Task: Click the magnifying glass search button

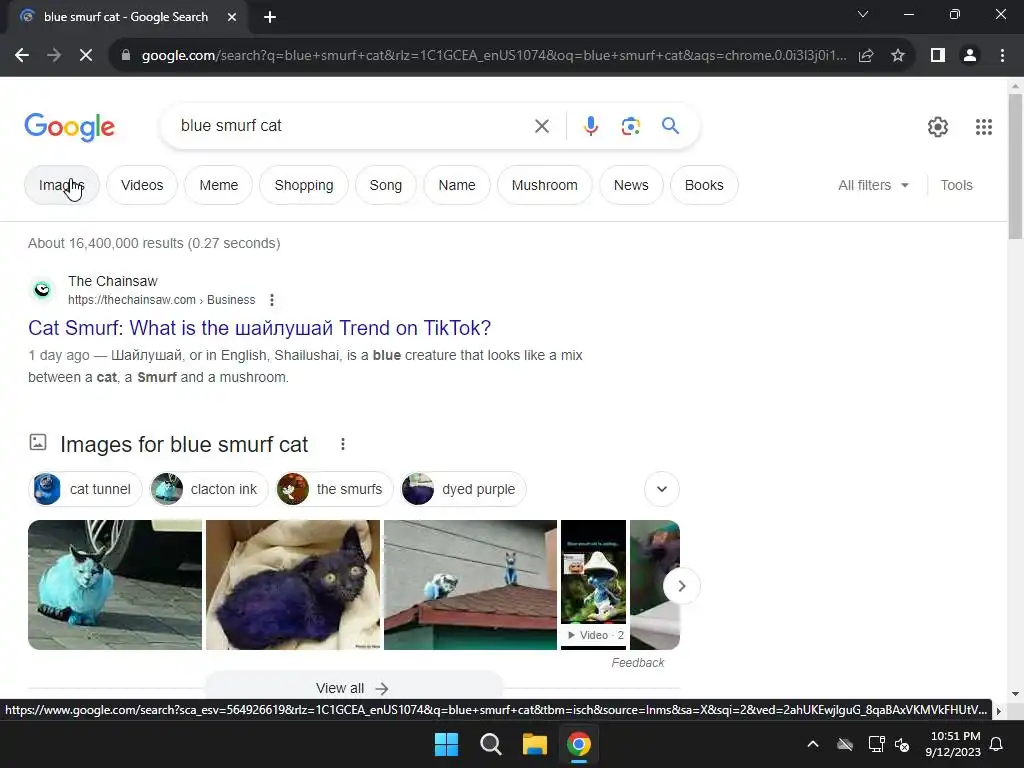Action: 670,125
